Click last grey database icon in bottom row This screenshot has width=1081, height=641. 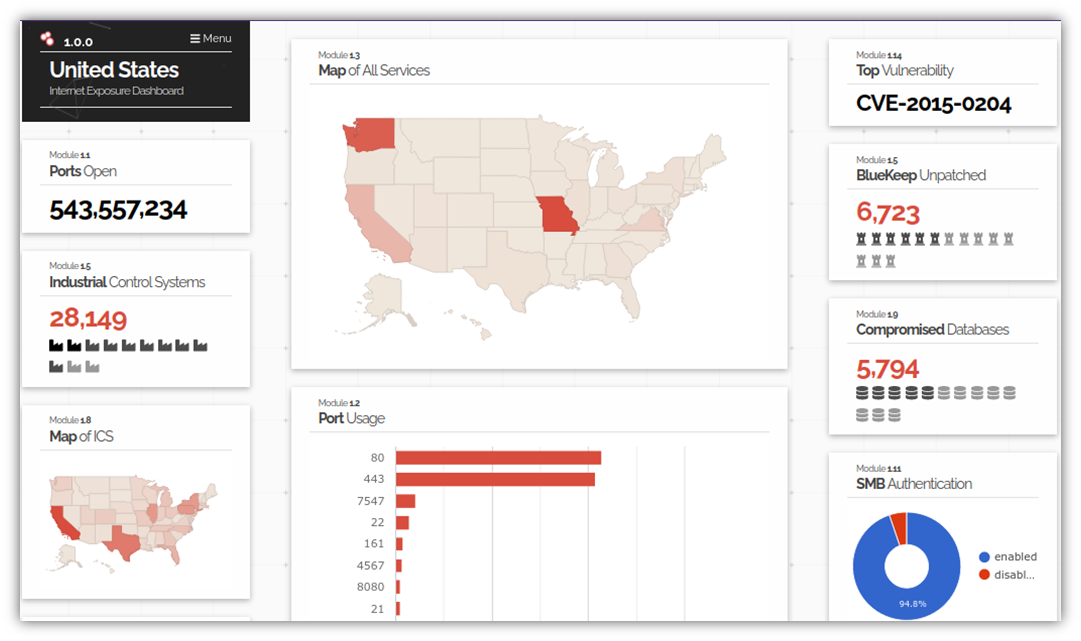point(894,415)
